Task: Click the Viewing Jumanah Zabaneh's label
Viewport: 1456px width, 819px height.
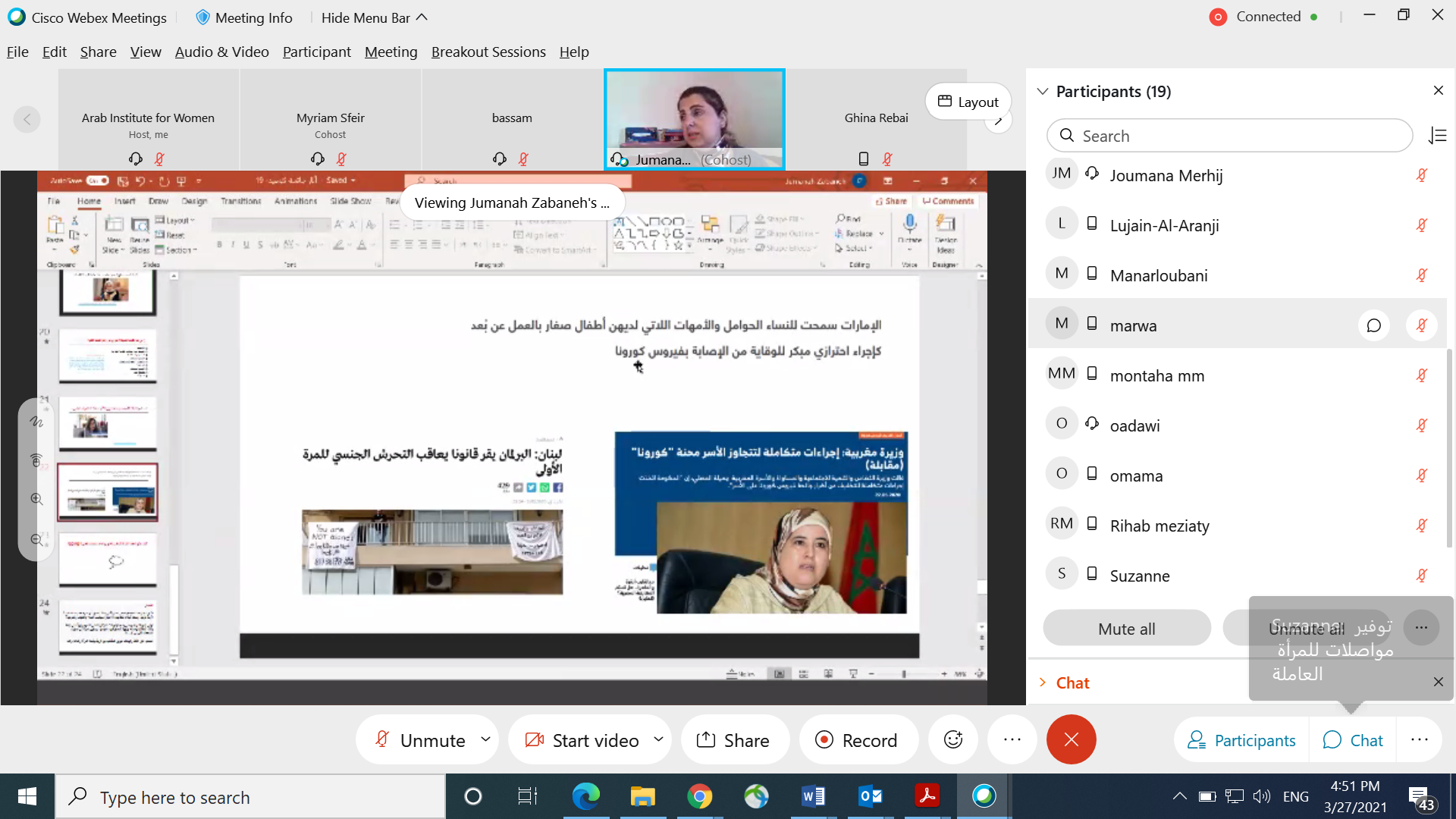Action: (x=512, y=202)
